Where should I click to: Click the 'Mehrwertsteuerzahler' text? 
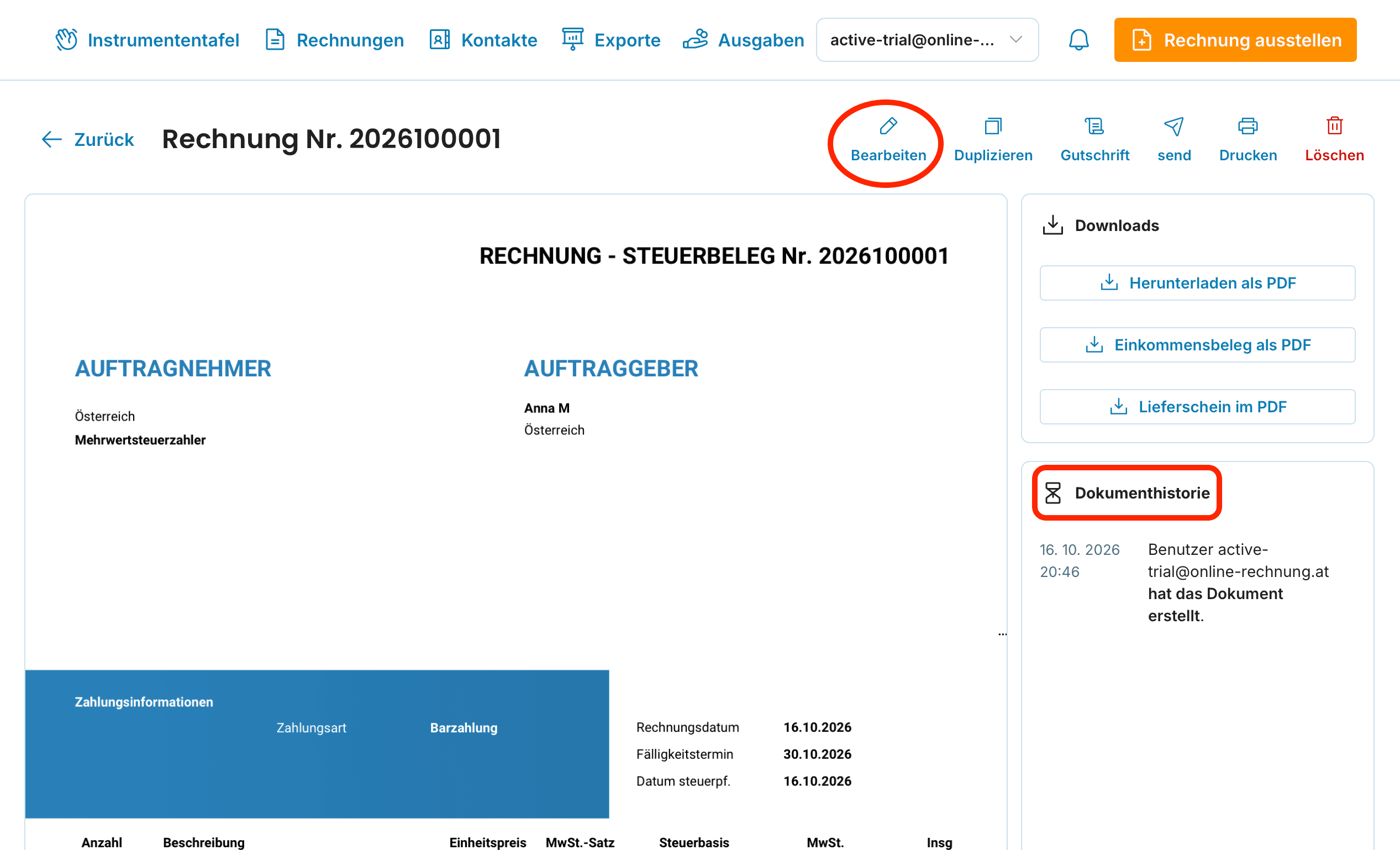(x=140, y=440)
